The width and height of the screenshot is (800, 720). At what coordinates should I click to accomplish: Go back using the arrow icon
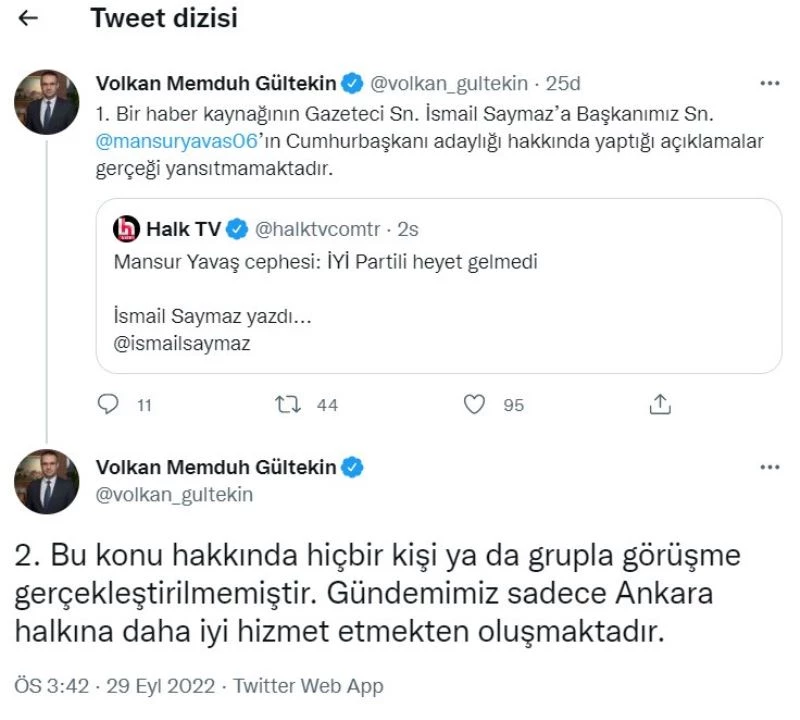pyautogui.click(x=26, y=16)
